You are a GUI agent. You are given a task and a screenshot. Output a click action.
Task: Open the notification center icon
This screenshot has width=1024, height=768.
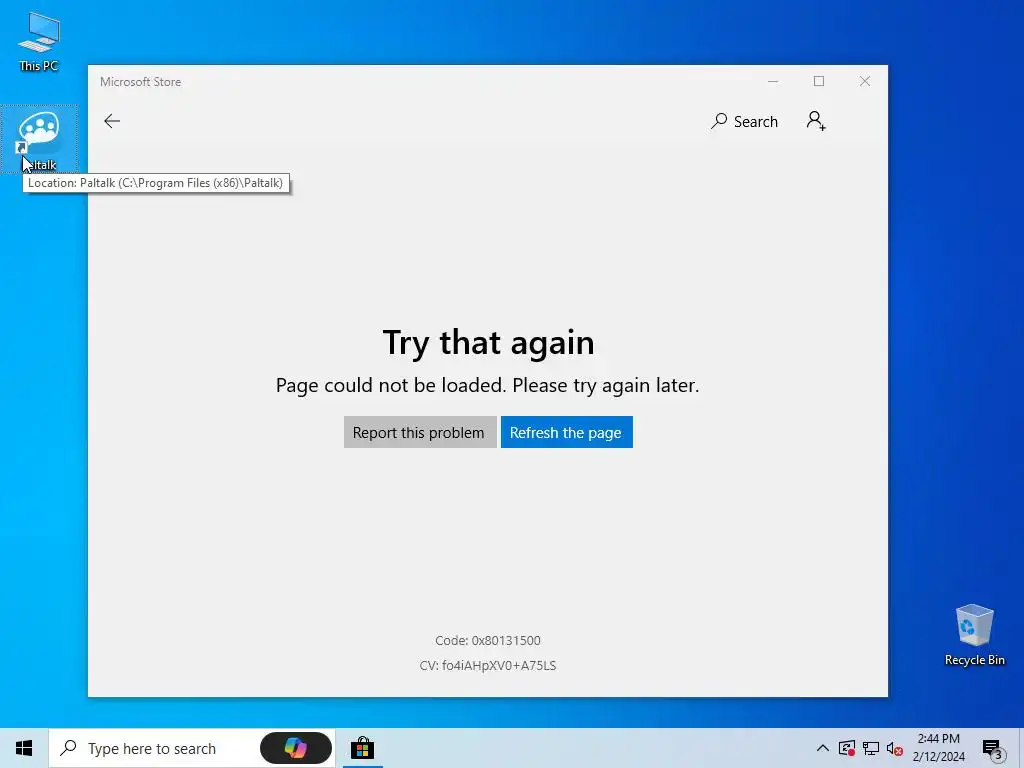click(993, 749)
